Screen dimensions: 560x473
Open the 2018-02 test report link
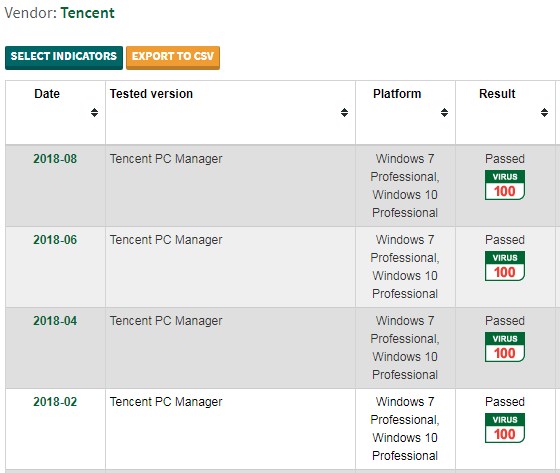click(55, 402)
